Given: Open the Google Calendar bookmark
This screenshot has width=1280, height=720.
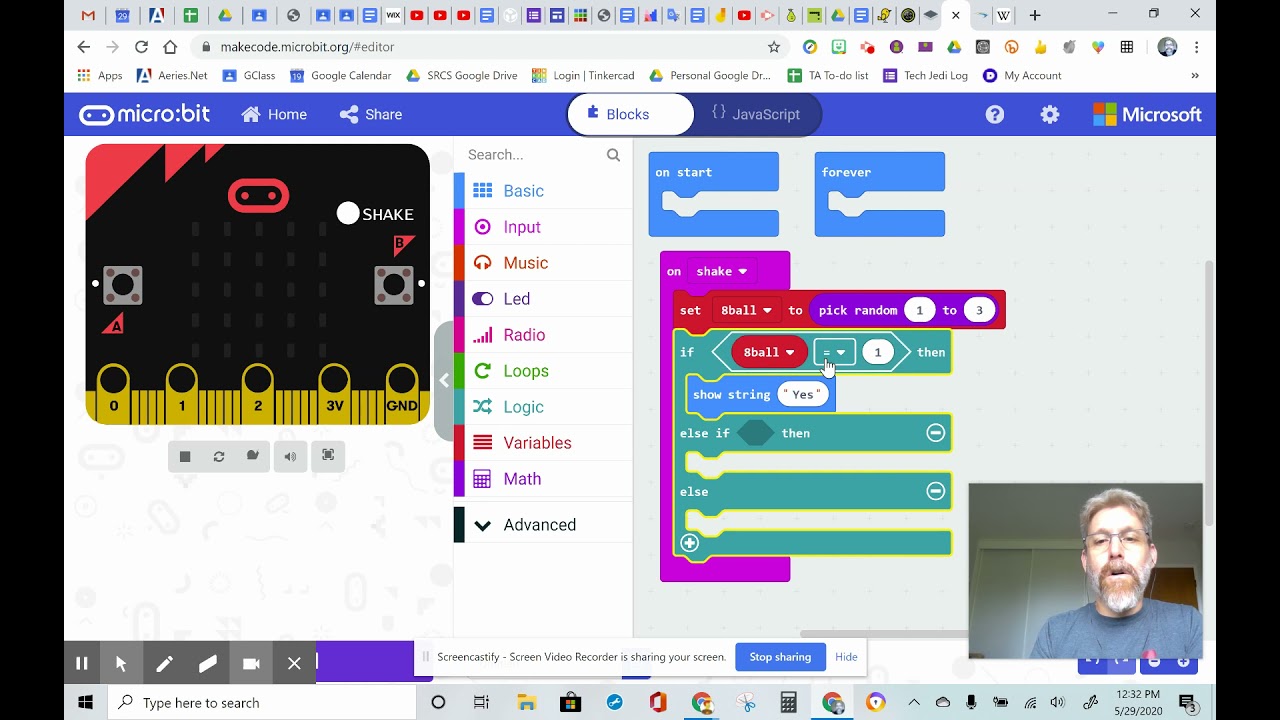Looking at the screenshot, I should click(341, 75).
